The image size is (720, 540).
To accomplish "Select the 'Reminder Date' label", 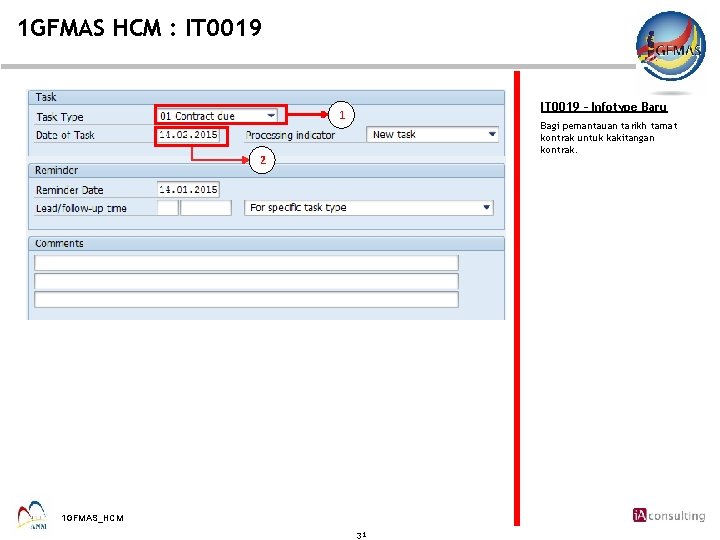I will pos(69,190).
